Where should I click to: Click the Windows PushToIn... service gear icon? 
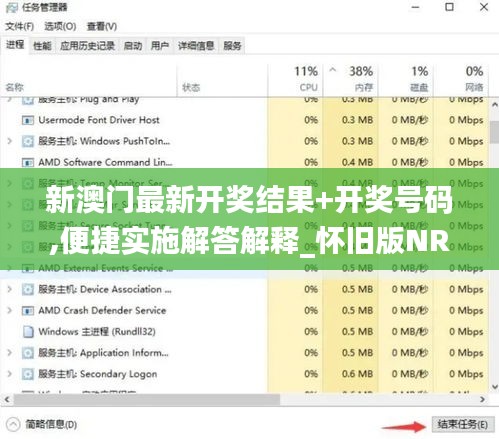coord(28,141)
